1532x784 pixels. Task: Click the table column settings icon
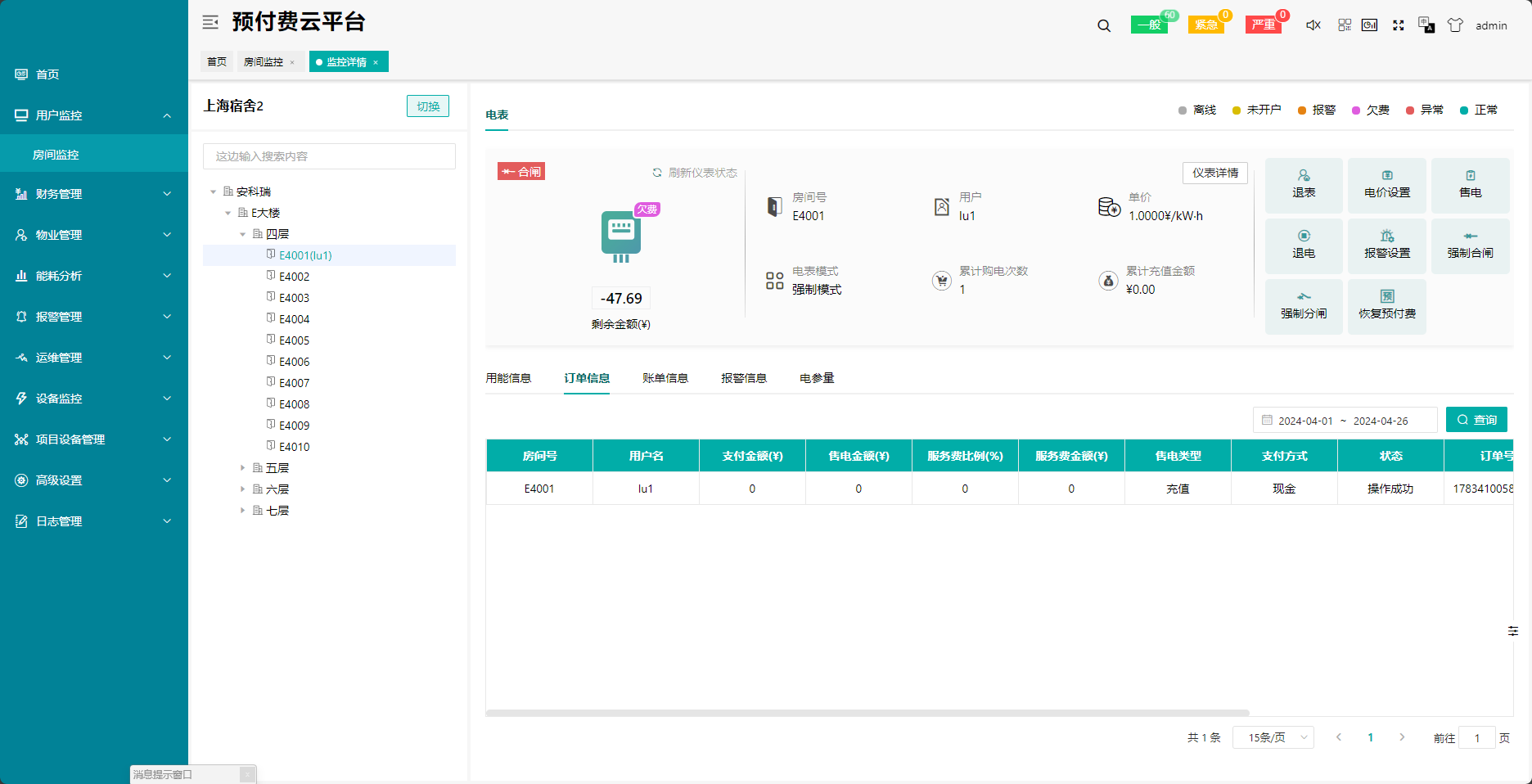tap(1513, 631)
